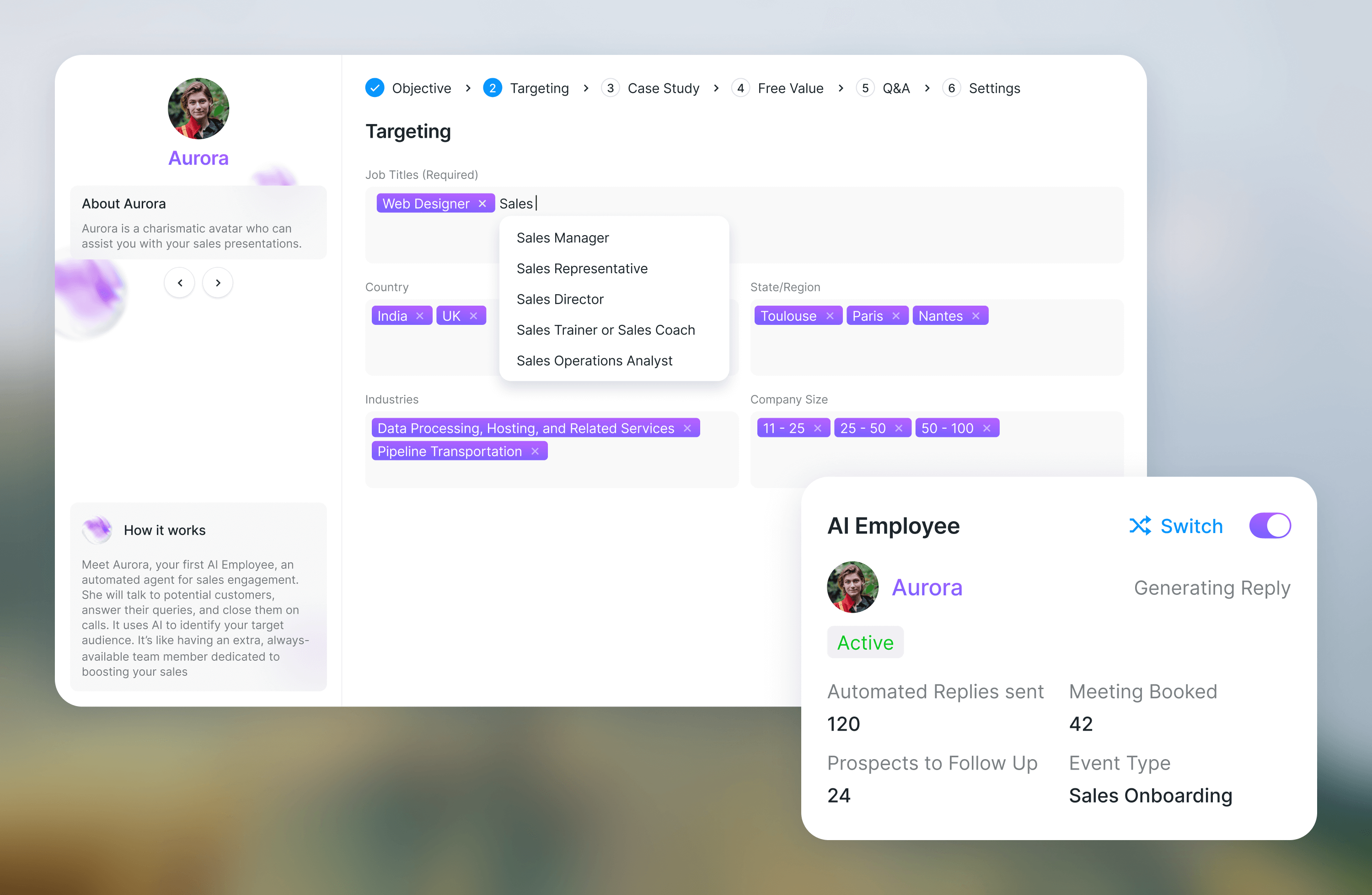1372x895 pixels.
Task: Open the Settings step
Action: click(x=994, y=88)
